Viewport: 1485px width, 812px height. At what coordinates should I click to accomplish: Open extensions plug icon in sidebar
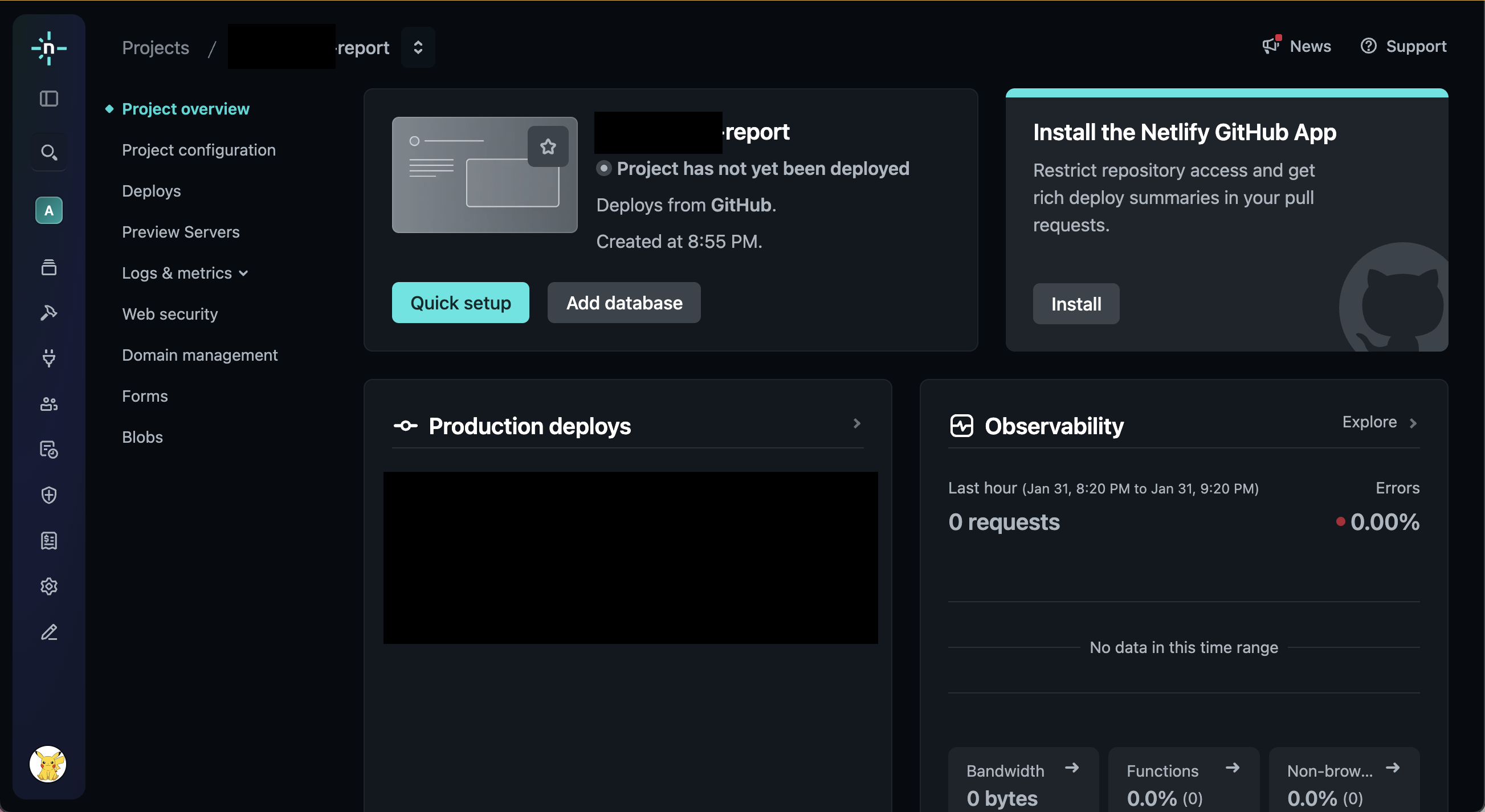[x=48, y=358]
